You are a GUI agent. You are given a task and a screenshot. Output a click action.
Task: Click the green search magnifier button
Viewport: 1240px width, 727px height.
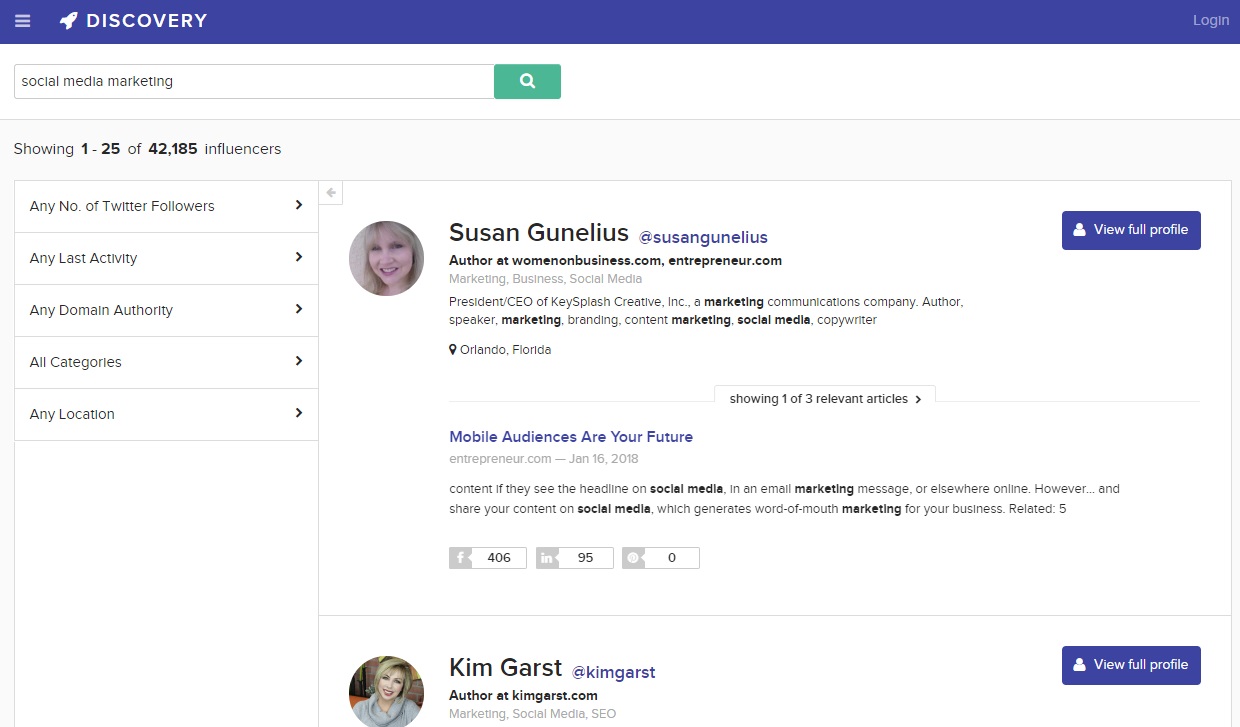tap(527, 82)
